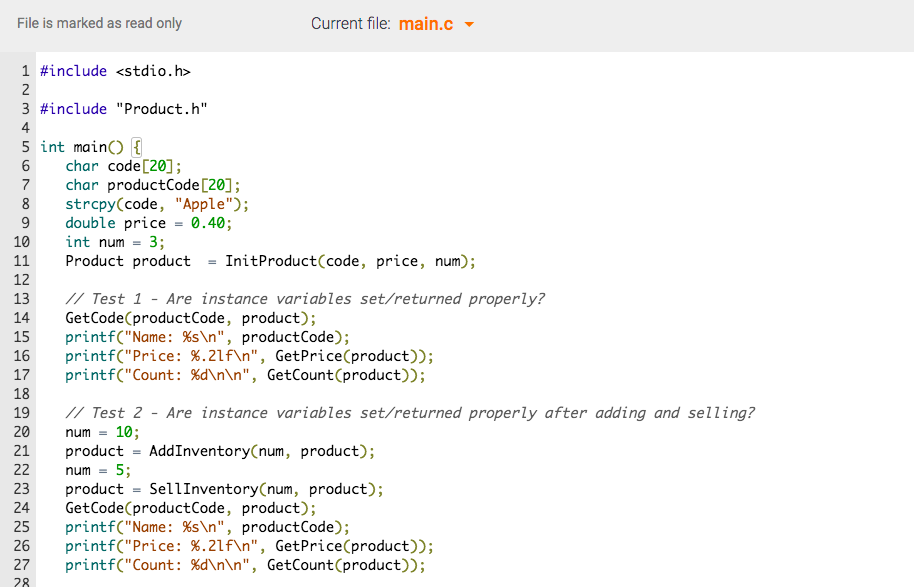Click the 'File is marked as read only' notice
The height and width of the screenshot is (587, 914).
[99, 23]
